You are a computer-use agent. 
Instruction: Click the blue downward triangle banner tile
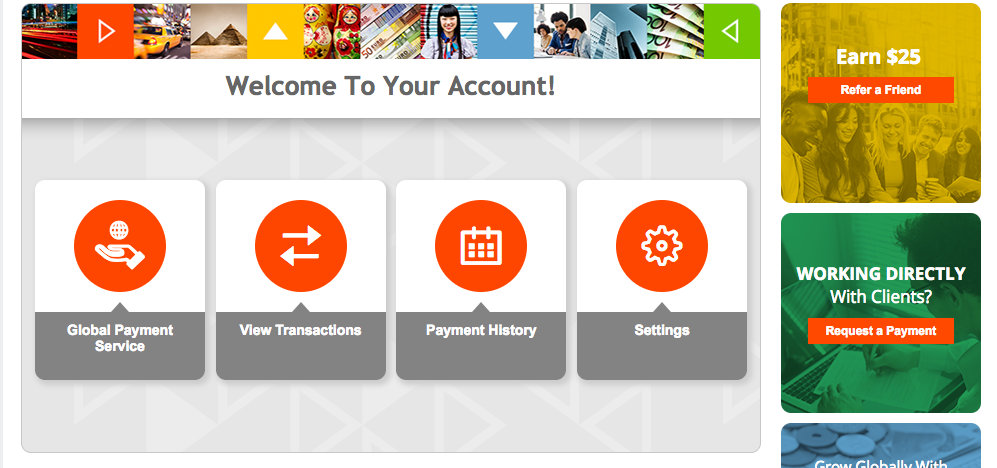click(x=505, y=31)
